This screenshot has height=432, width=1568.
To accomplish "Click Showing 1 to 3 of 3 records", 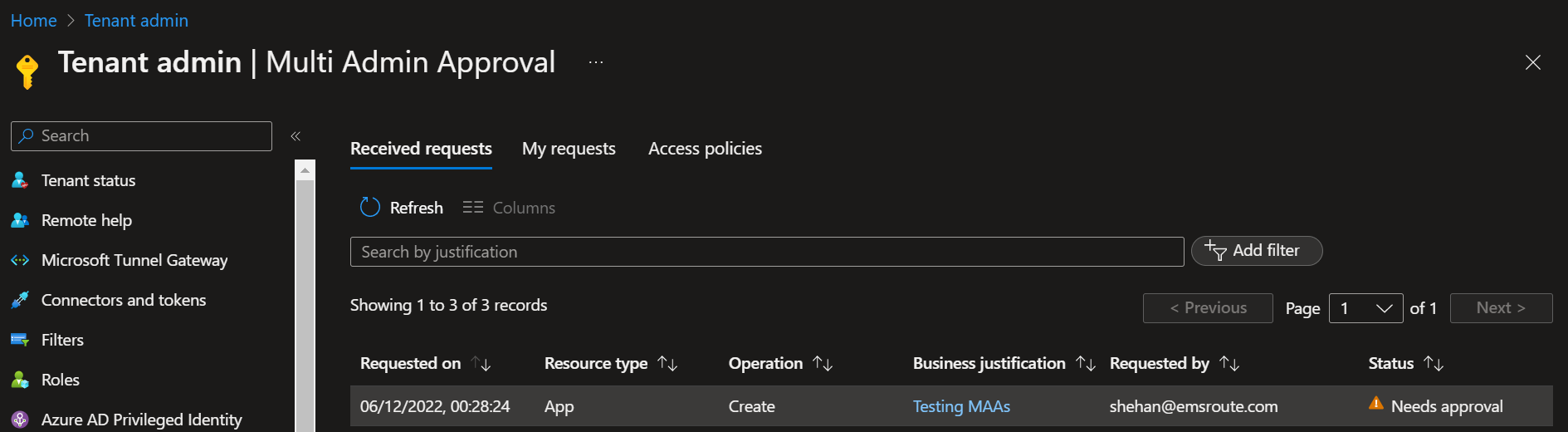I will pyautogui.click(x=448, y=305).
